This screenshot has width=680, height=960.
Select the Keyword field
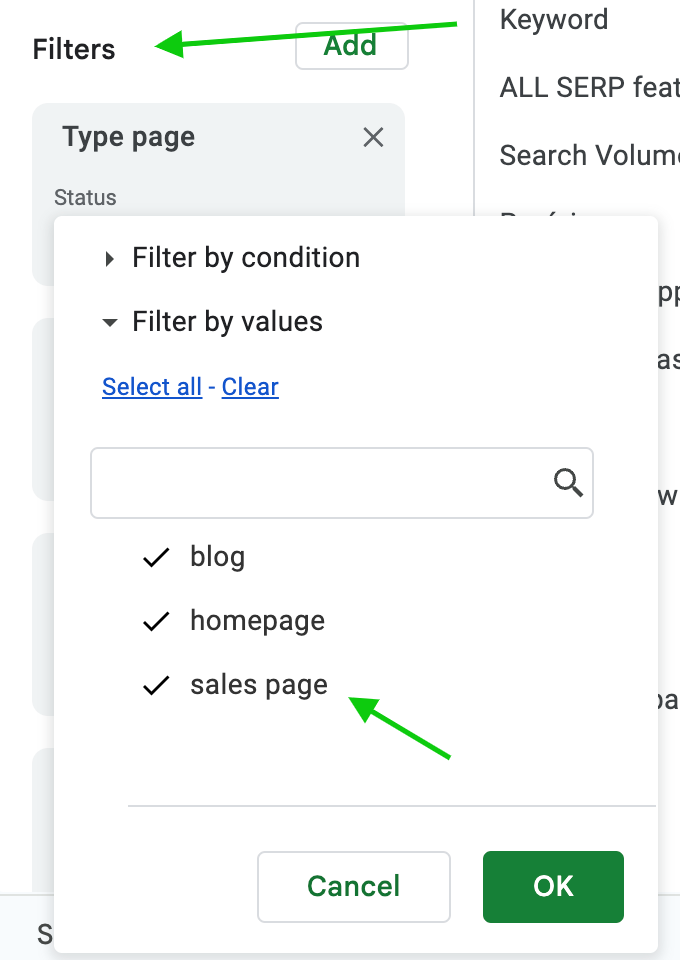click(x=554, y=20)
